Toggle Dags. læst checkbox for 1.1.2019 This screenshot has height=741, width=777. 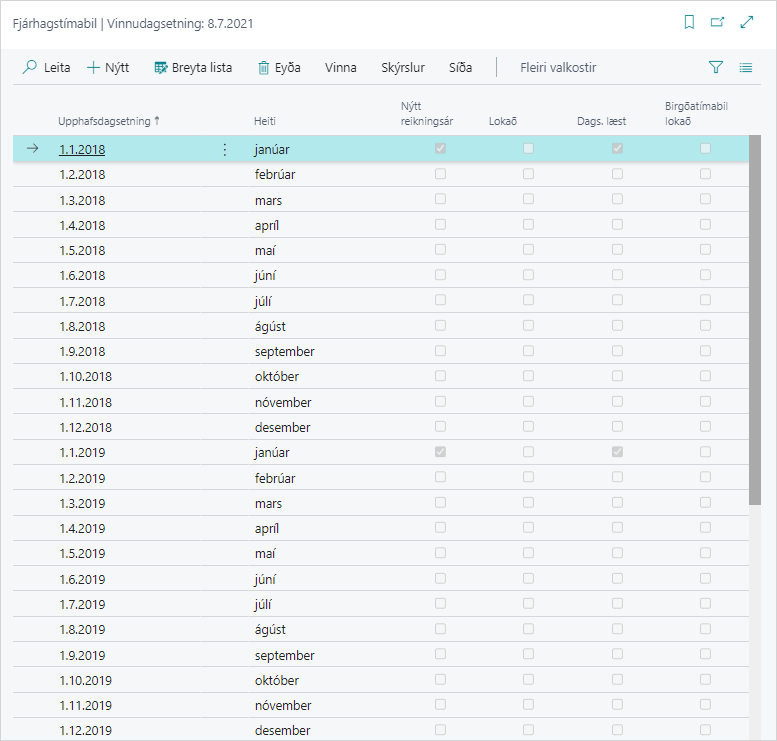point(617,452)
